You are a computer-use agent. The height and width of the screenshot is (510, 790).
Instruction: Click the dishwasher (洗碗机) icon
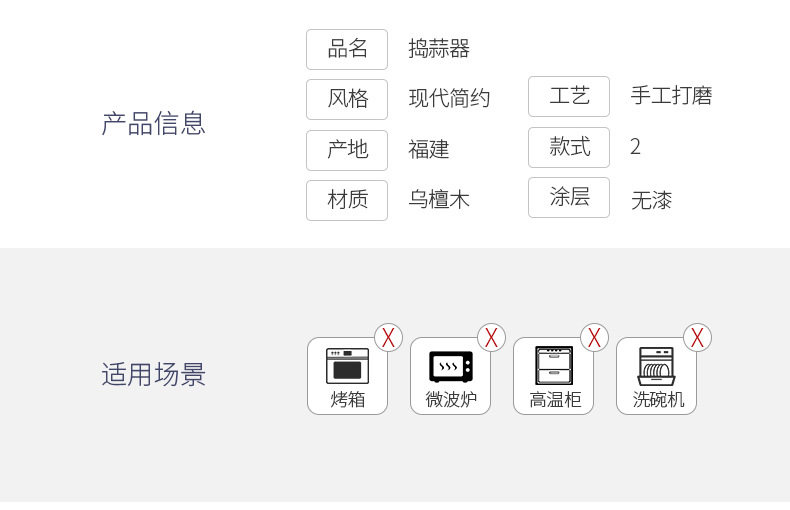656,366
